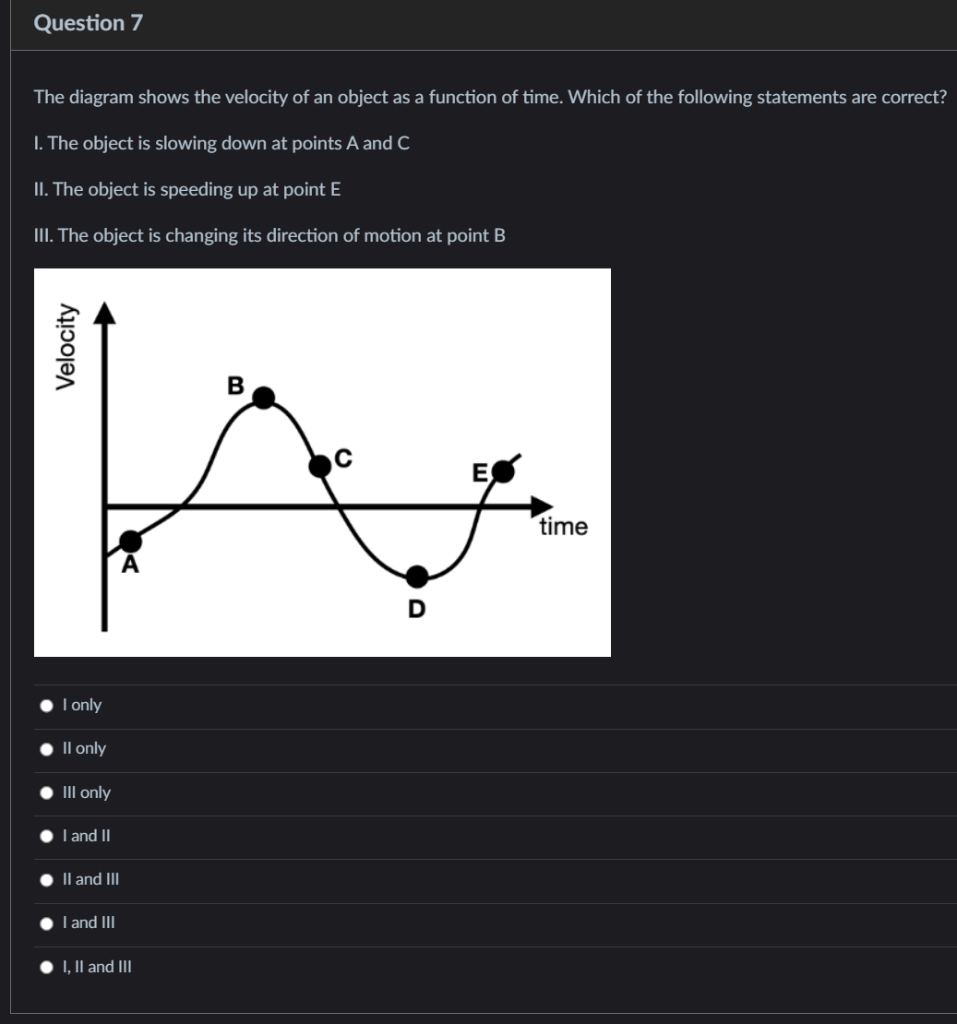Viewport: 957px width, 1024px height.
Task: Select the "I and II" answer option
Action: pyautogui.click(x=85, y=836)
